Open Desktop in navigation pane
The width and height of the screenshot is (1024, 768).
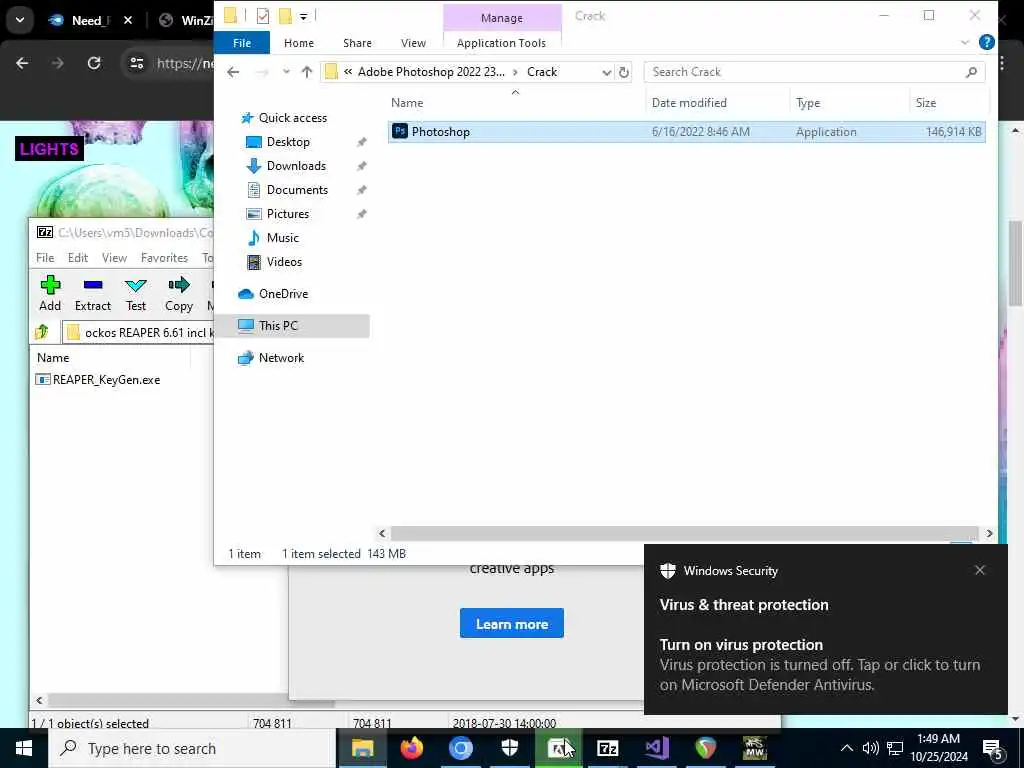point(287,142)
